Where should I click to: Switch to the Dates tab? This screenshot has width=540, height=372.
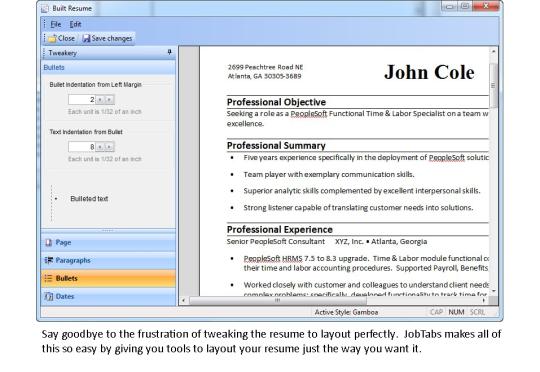(x=108, y=296)
